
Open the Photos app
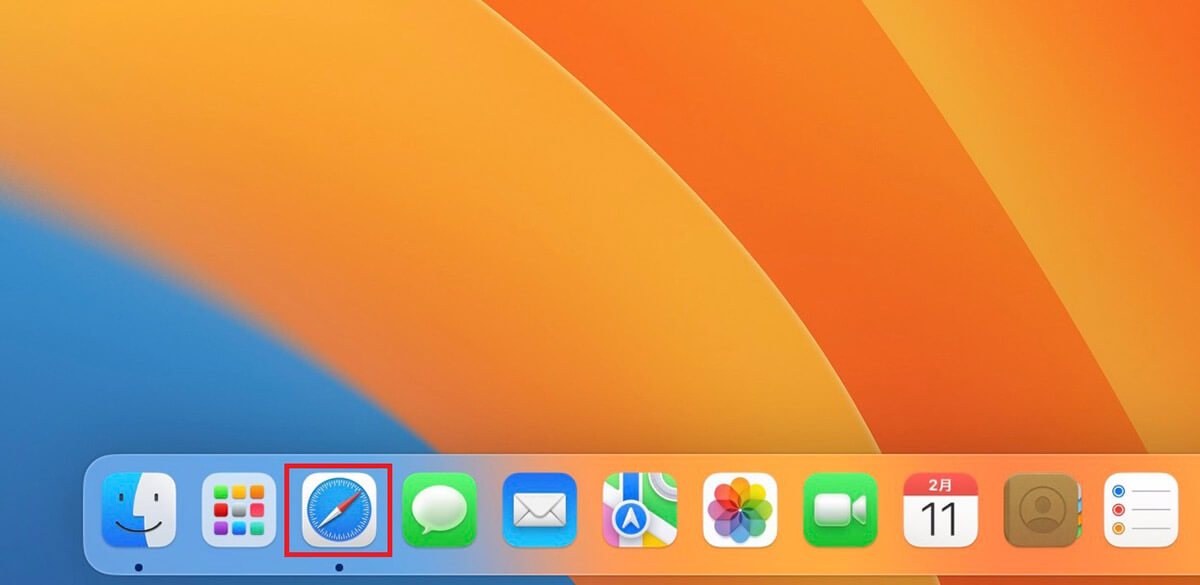740,510
